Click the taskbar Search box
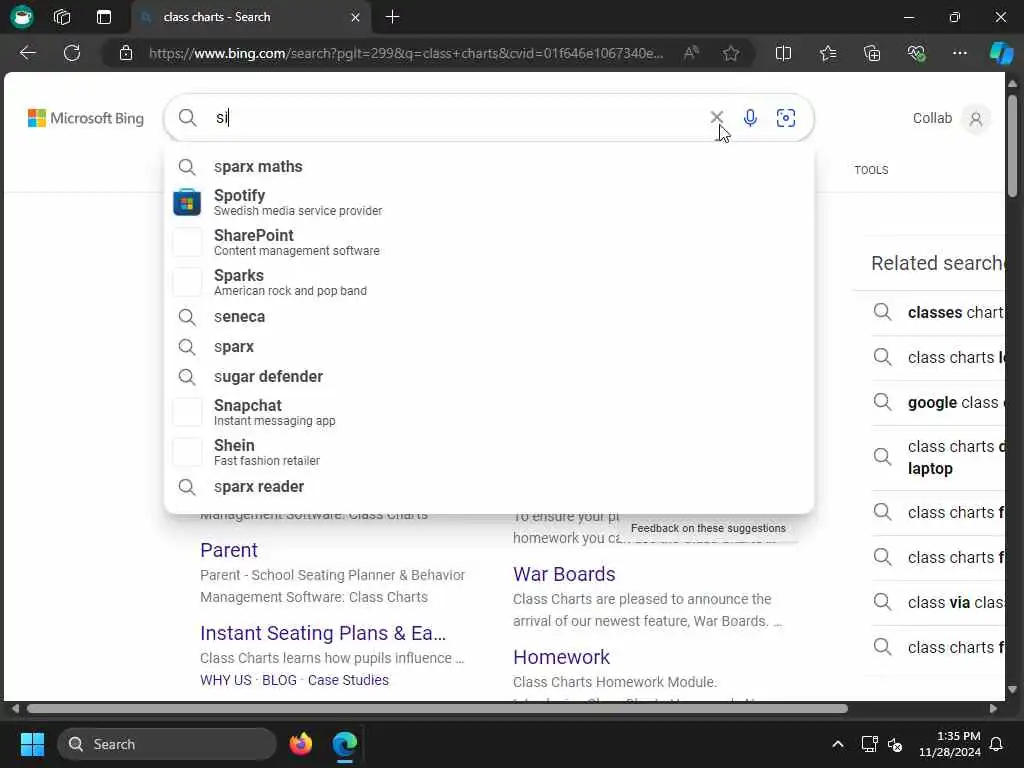This screenshot has height=768, width=1024. pyautogui.click(x=167, y=744)
